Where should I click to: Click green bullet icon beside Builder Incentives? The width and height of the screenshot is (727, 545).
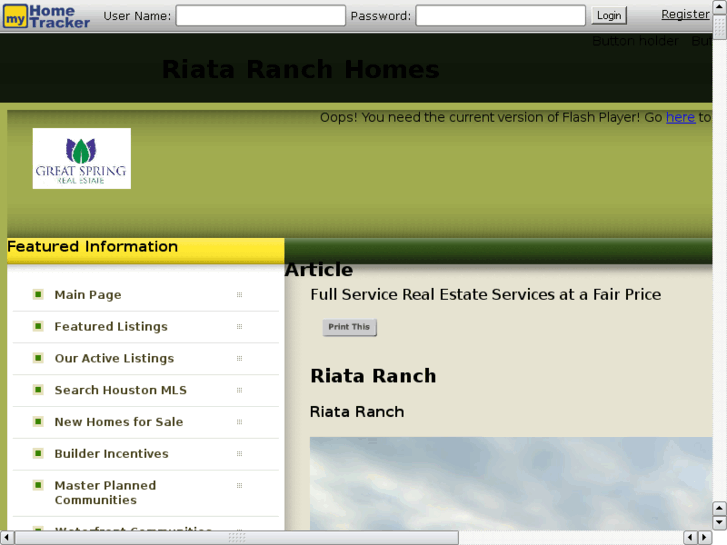click(x=38, y=453)
